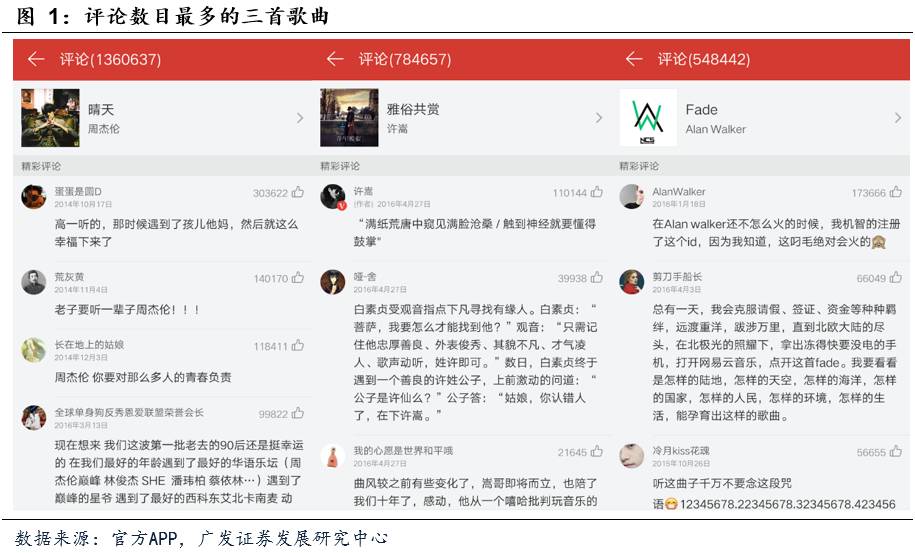
Task: Select the title 评论(1360637)
Action: [x=110, y=60]
